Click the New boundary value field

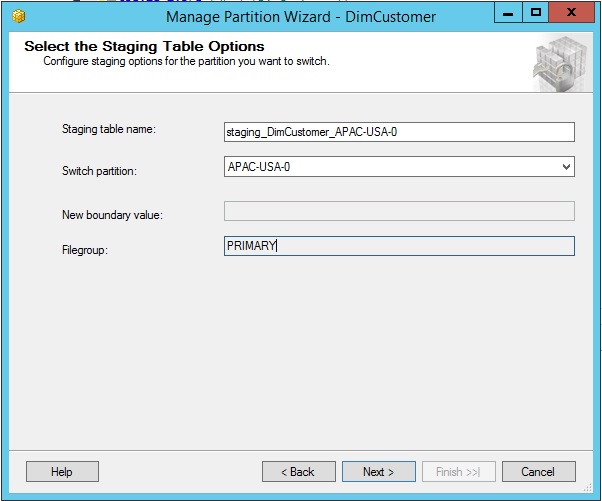399,211
